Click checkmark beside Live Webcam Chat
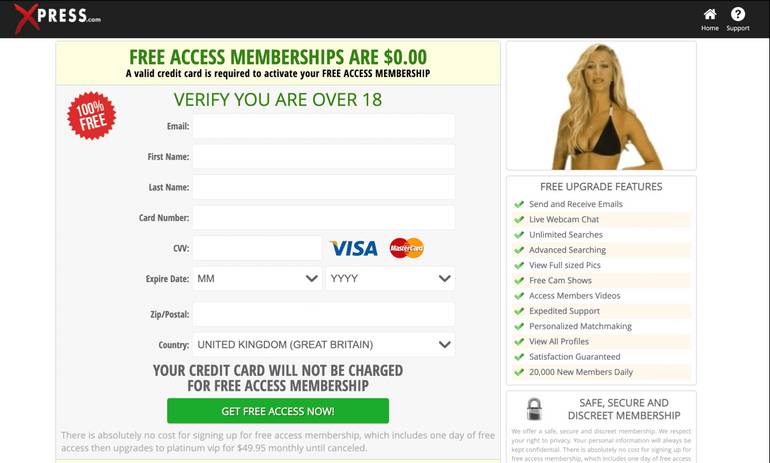 (x=519, y=219)
